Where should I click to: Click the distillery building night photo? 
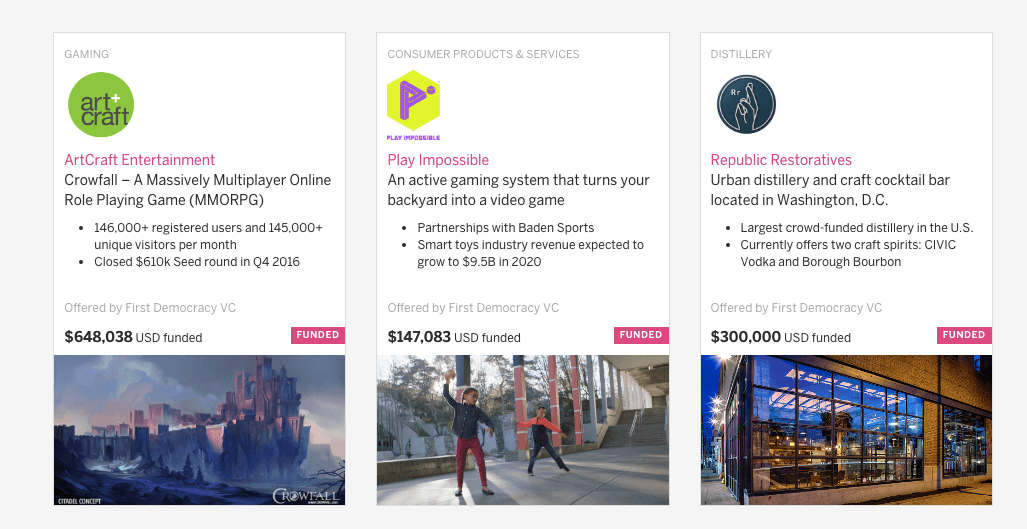click(x=846, y=430)
